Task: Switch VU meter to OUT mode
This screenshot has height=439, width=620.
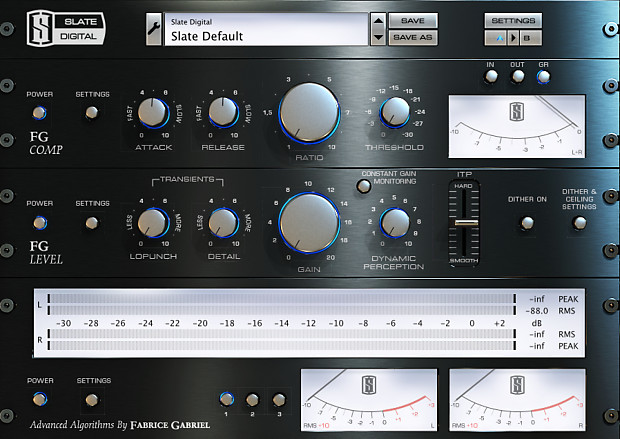Action: [x=518, y=76]
